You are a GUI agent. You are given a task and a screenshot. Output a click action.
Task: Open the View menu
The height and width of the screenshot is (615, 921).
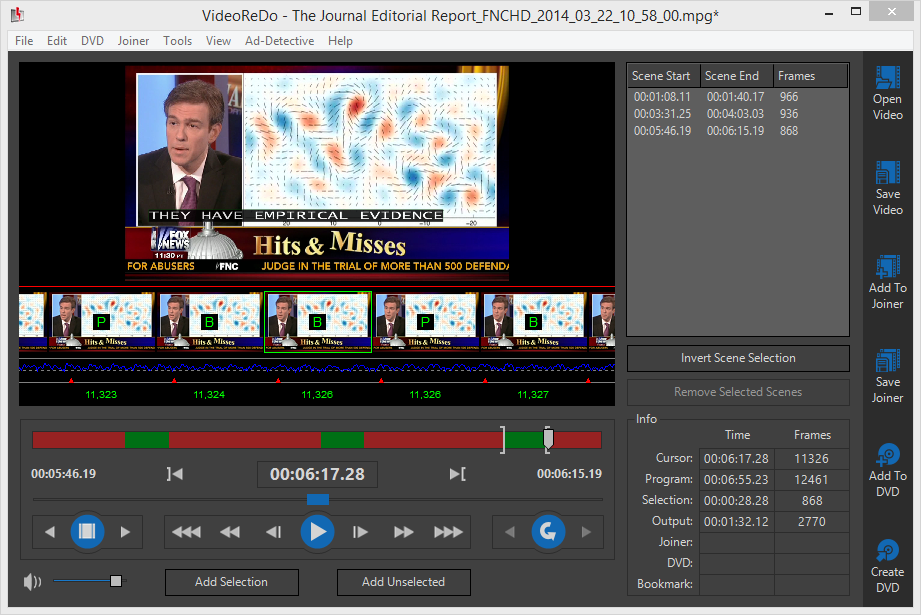click(x=218, y=41)
